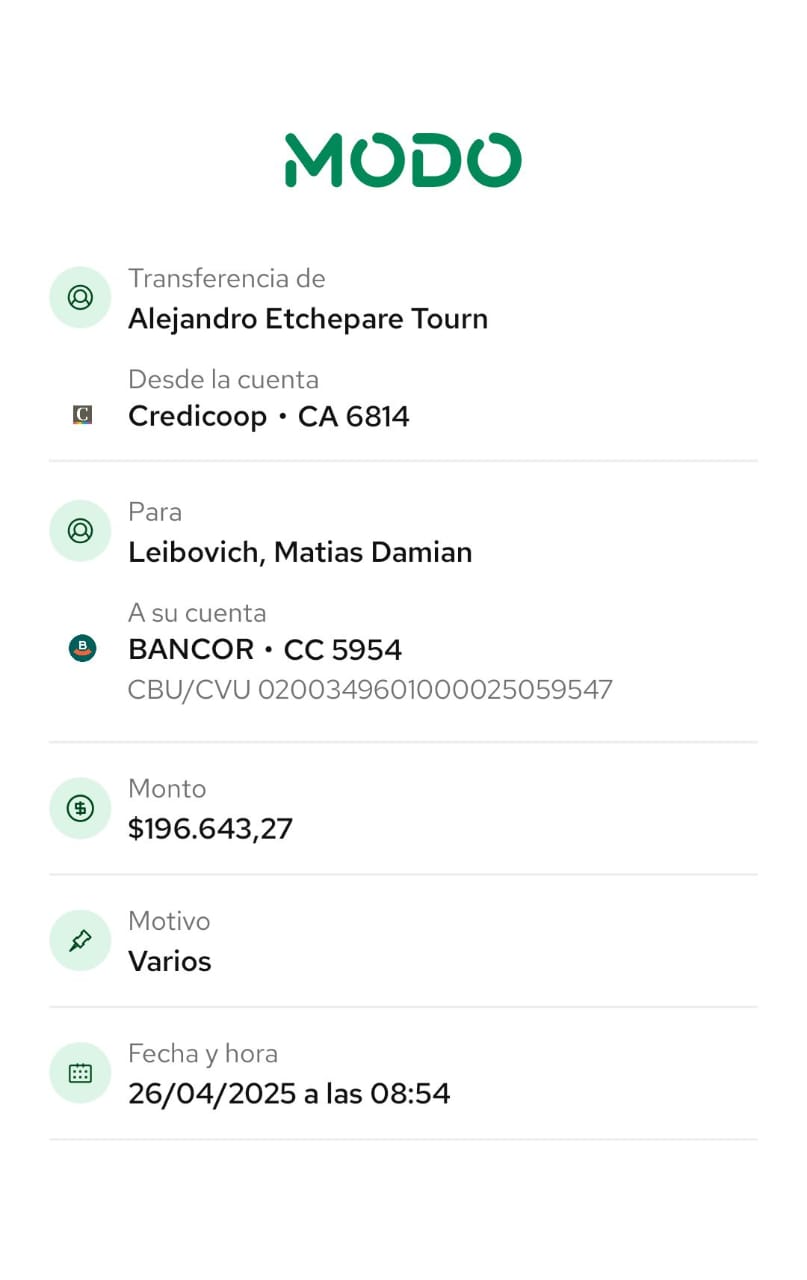
Task: Click the calendar icon beside Fecha y hora
Action: click(80, 1073)
